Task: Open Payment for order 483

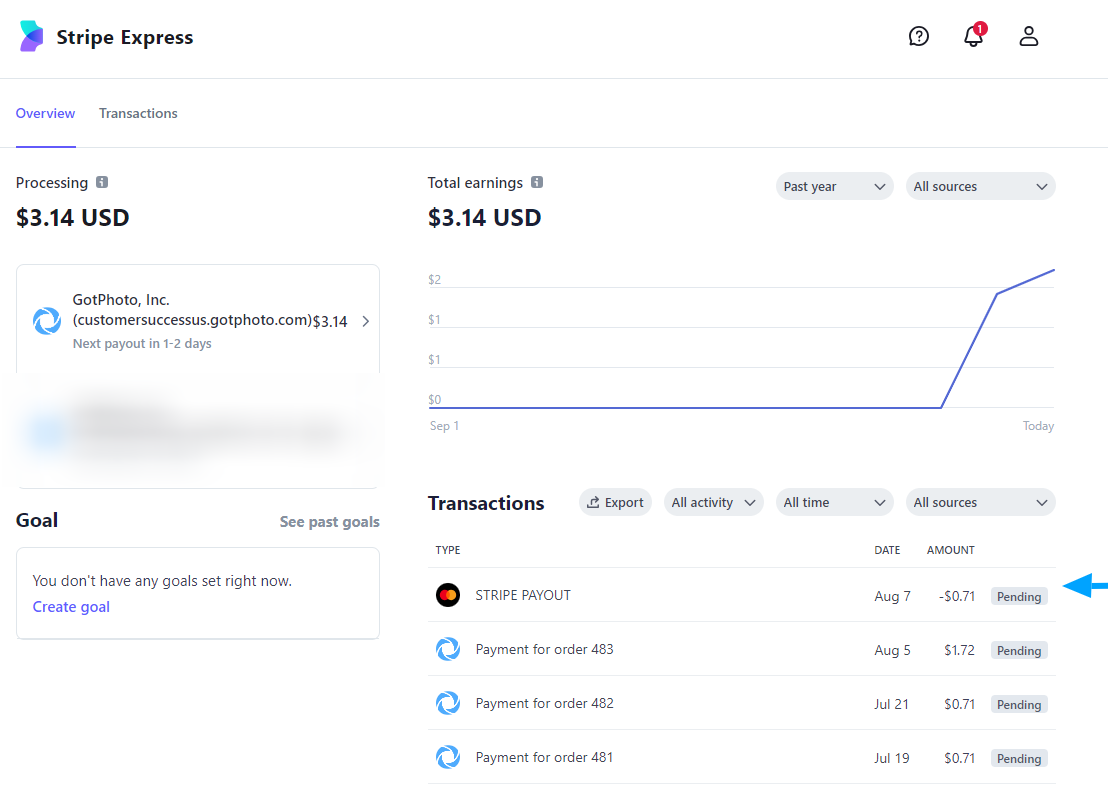Action: tap(544, 649)
